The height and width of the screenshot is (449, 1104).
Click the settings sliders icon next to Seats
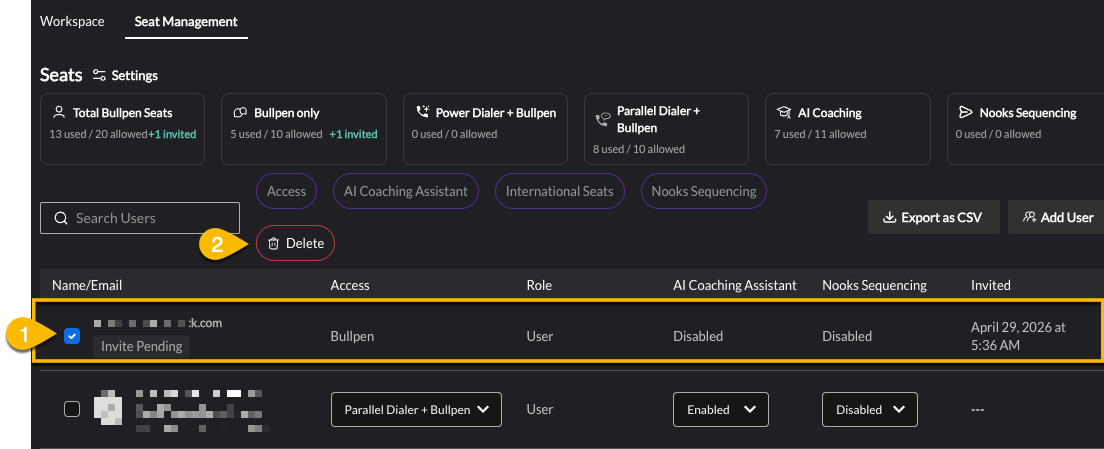99,75
